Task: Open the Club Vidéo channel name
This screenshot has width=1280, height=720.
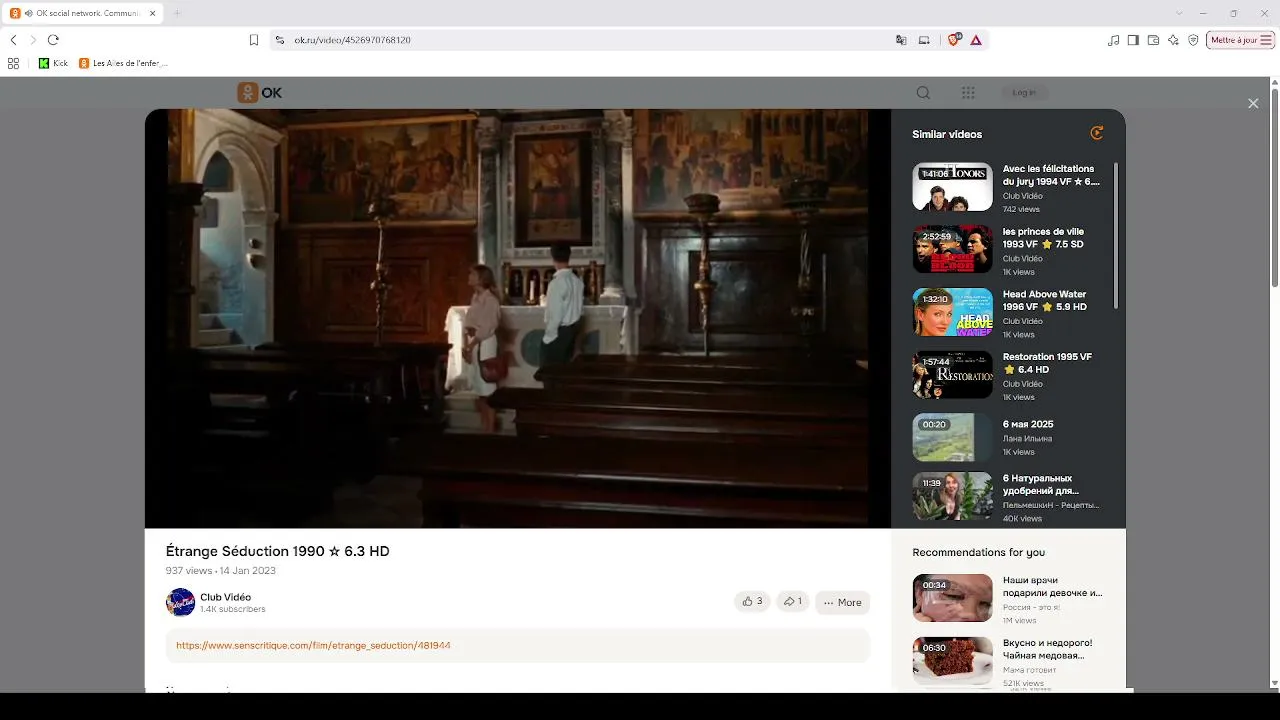Action: pos(226,597)
